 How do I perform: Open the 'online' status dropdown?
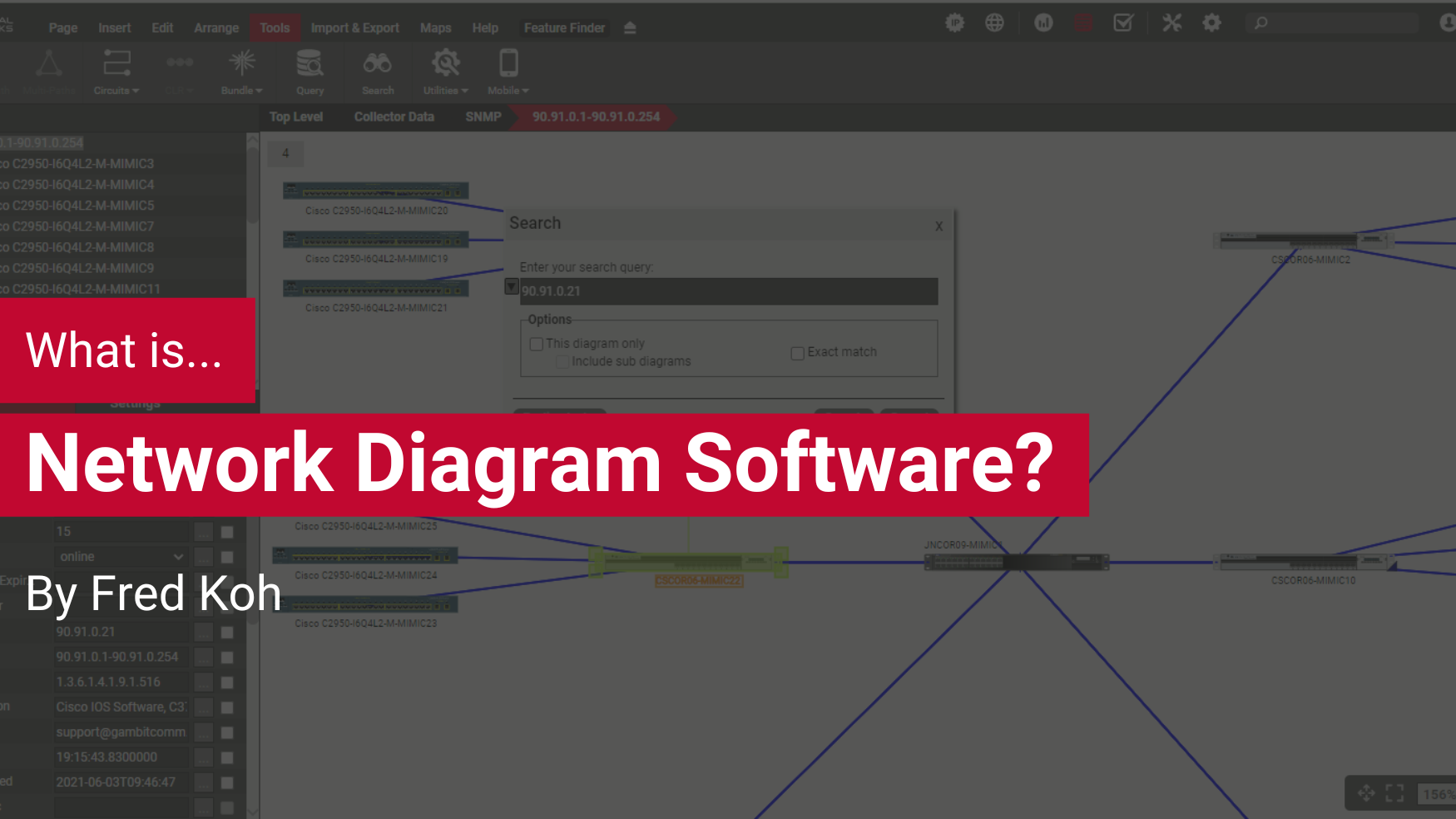[x=121, y=556]
